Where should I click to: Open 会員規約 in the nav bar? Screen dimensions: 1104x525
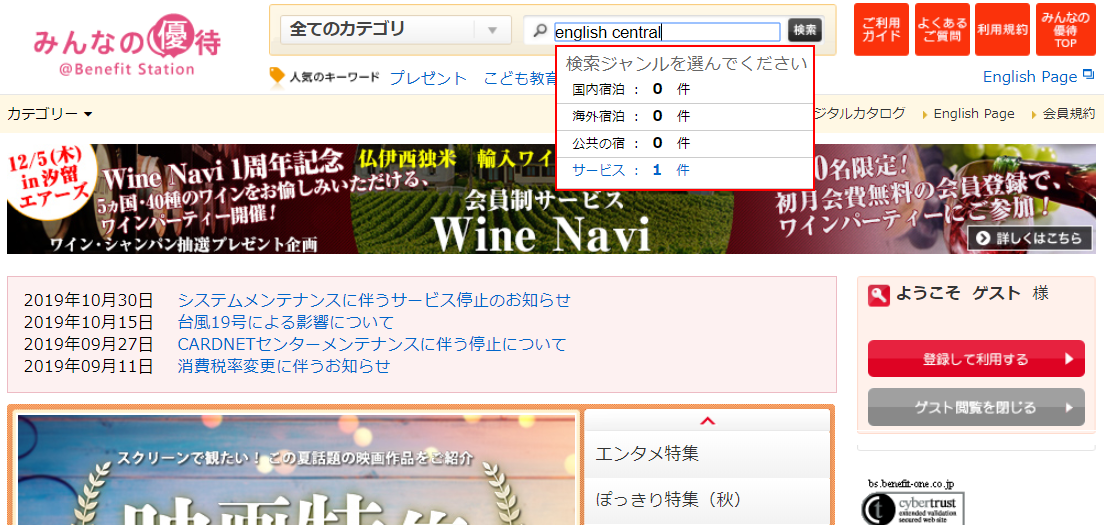coord(1068,114)
